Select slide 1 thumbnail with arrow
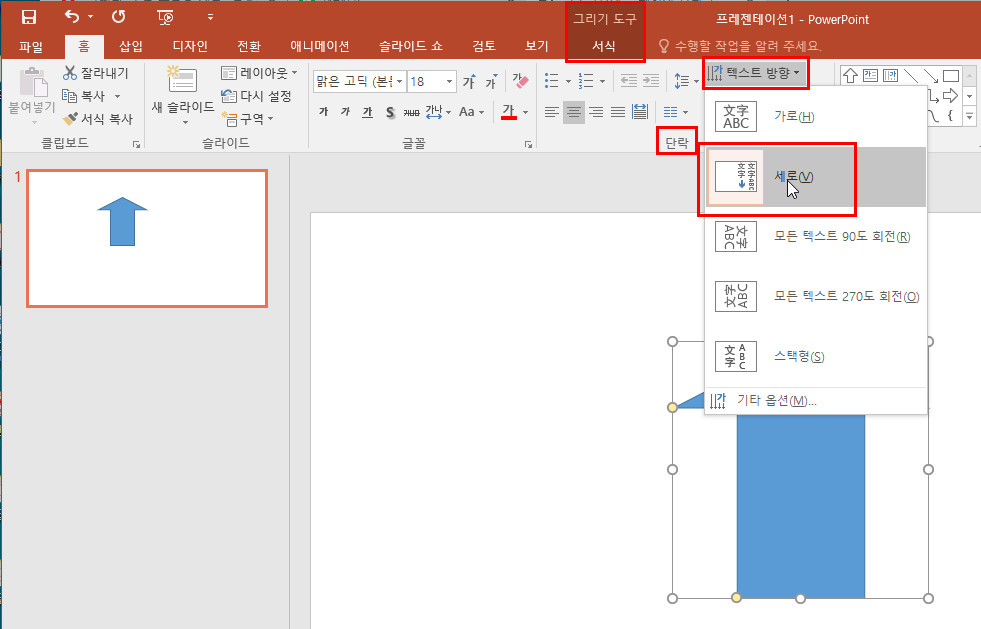The width and height of the screenshot is (981, 629). (147, 238)
